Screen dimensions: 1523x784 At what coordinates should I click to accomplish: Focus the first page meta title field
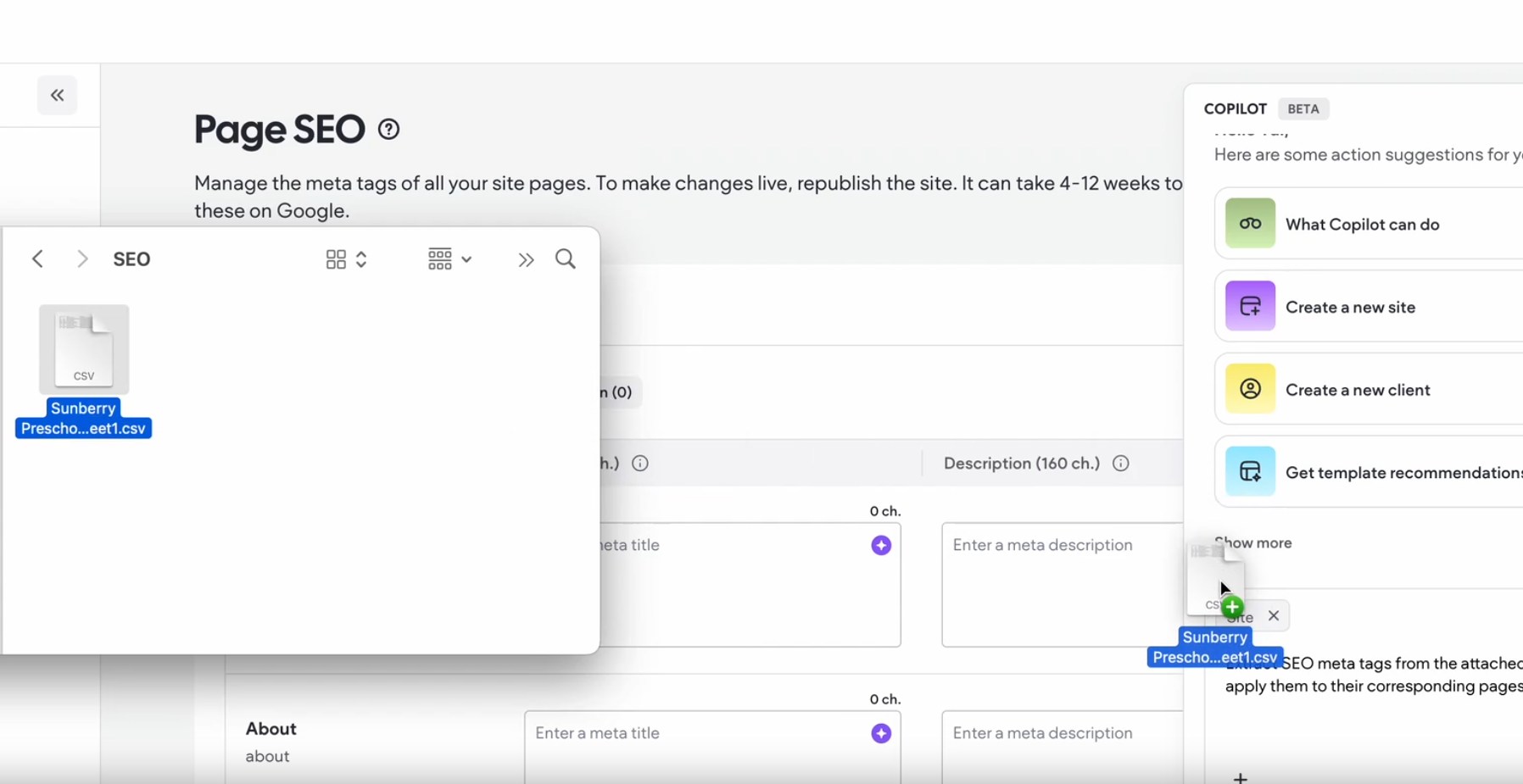coord(750,585)
